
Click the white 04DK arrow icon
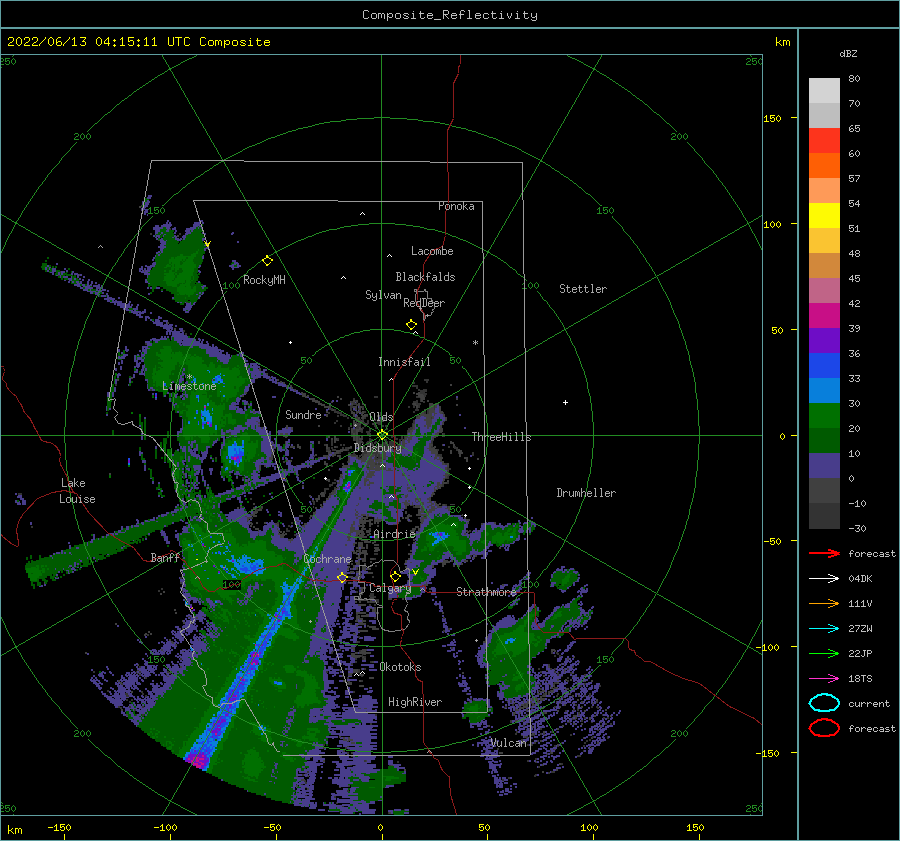(824, 578)
